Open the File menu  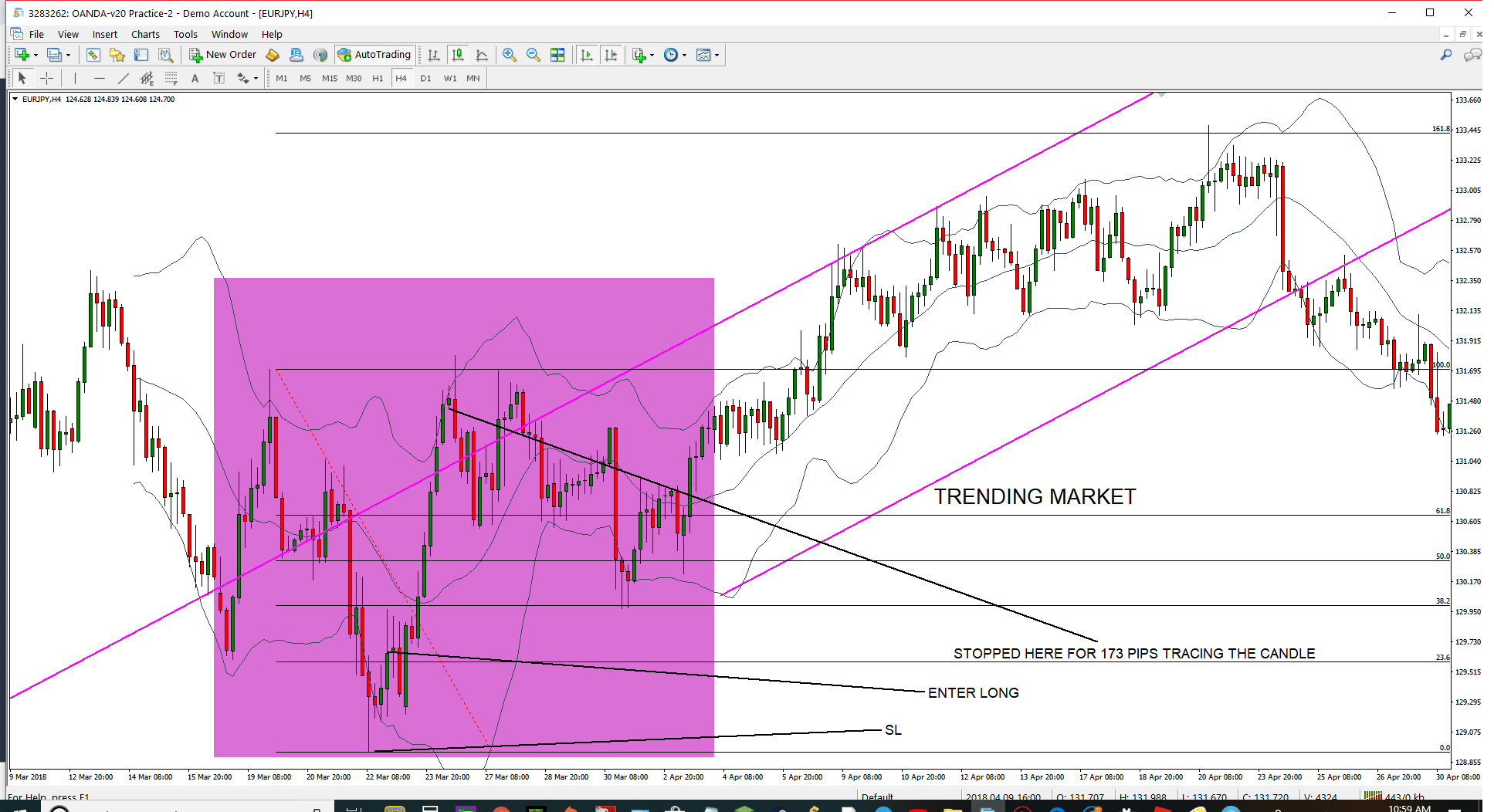click(x=36, y=34)
